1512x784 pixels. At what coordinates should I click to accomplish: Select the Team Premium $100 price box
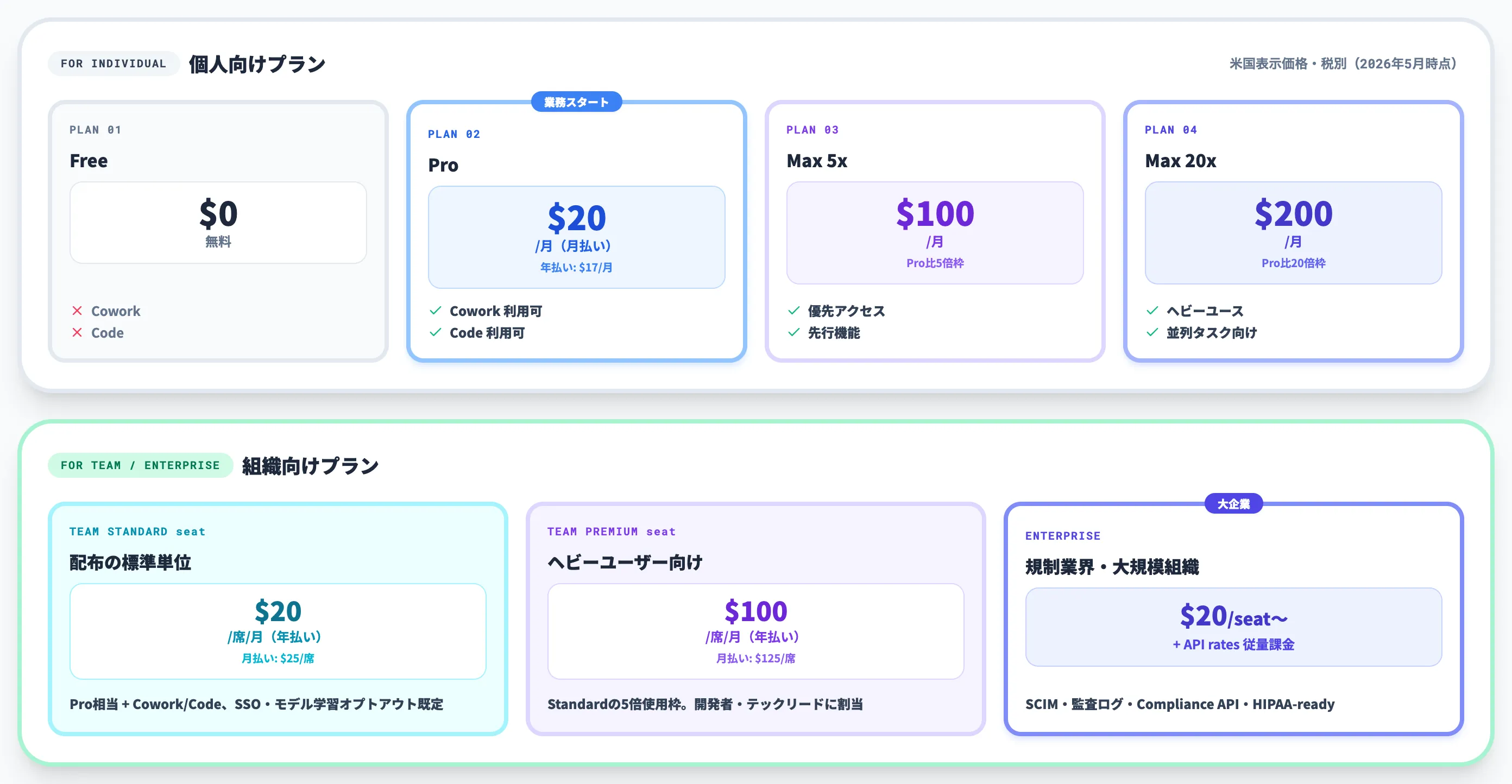coord(755,631)
